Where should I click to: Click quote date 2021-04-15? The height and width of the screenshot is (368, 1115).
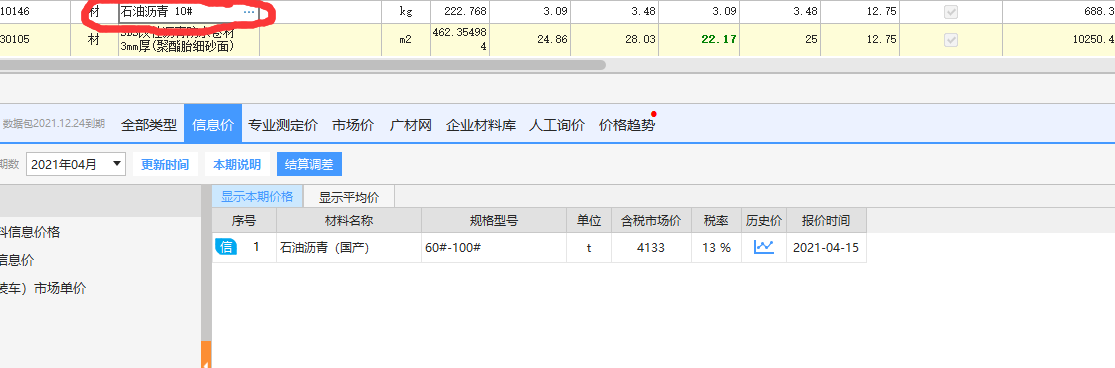coord(826,247)
